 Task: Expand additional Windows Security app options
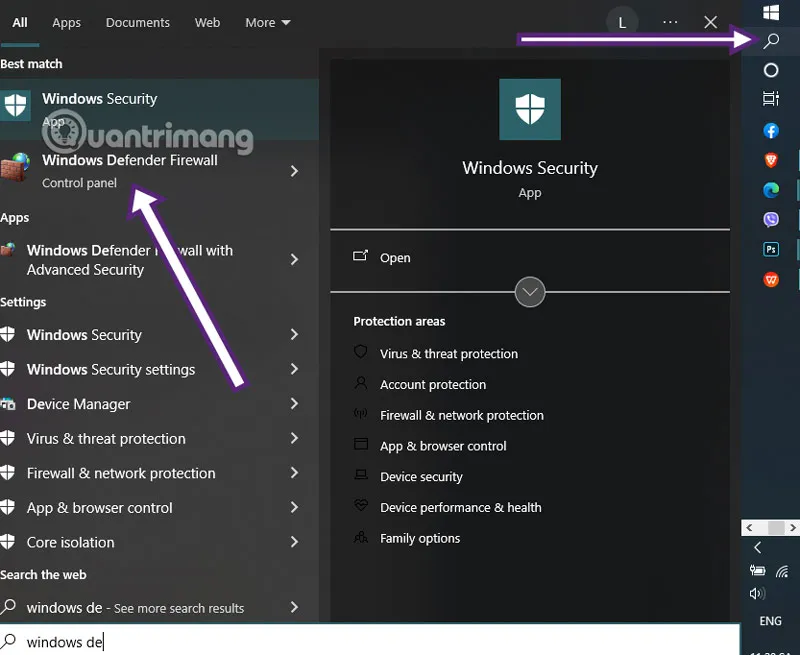[x=529, y=292]
